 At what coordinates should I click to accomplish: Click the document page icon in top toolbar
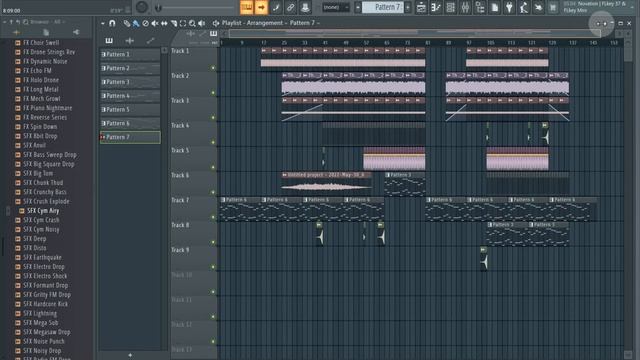click(495, 7)
